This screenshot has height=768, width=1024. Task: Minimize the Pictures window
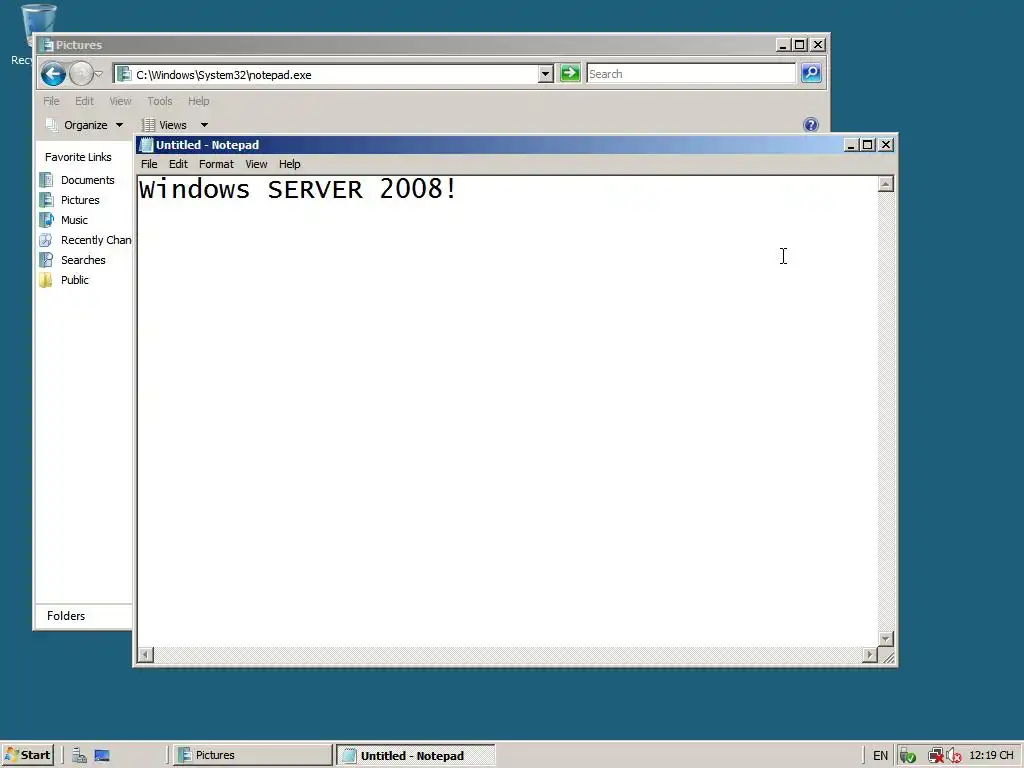782,45
